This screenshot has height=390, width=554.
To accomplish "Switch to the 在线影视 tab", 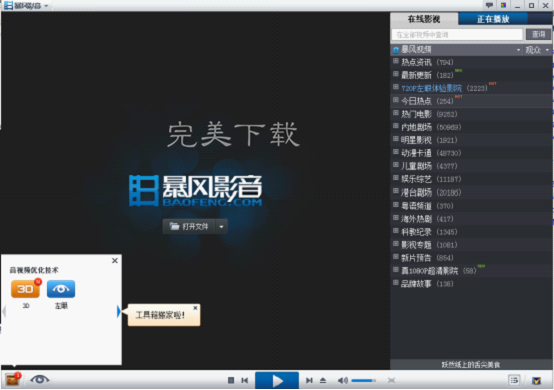I will coord(424,19).
